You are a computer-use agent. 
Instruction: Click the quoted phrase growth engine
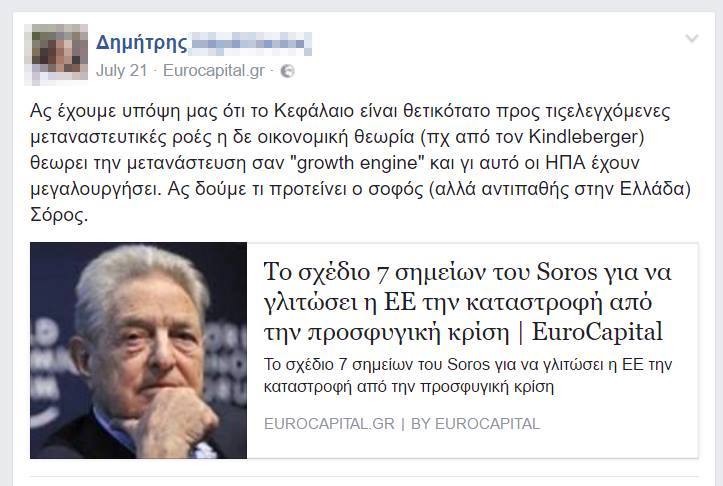click(357, 163)
